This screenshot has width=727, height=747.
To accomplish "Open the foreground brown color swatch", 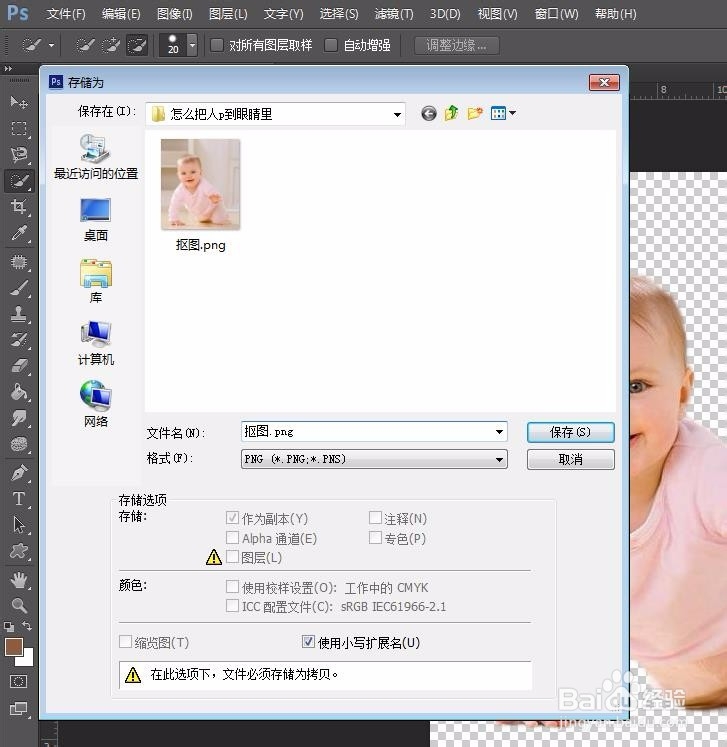I will click(x=14, y=646).
